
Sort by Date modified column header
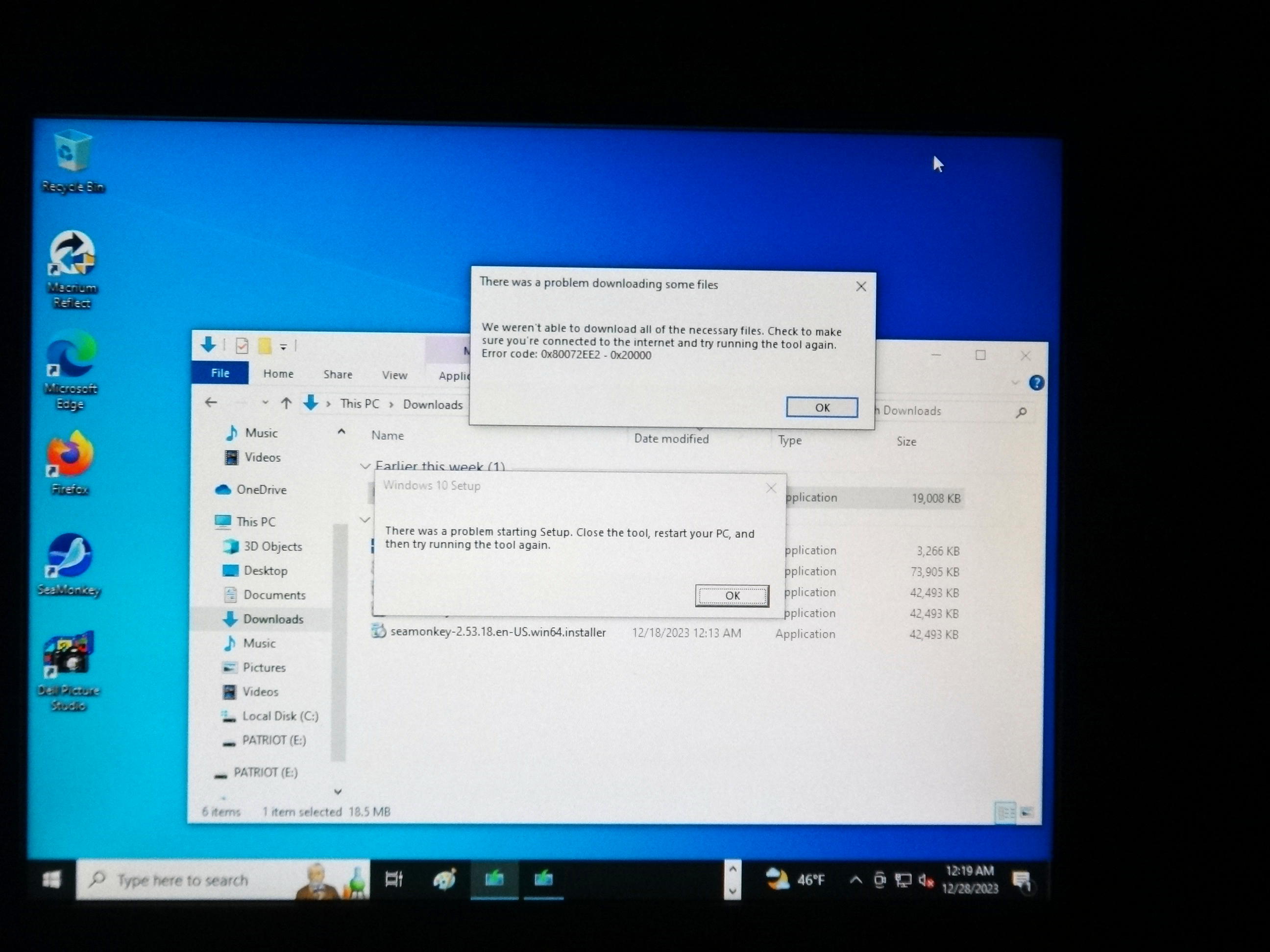click(671, 438)
